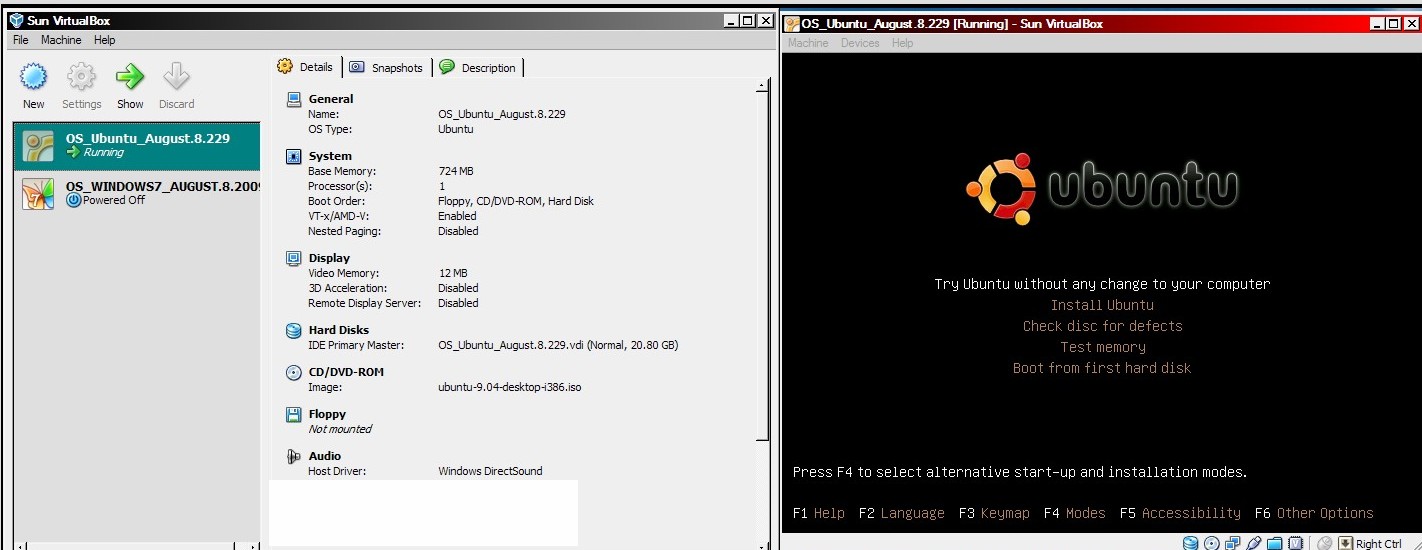Click the details pane scroll down arrow
Screen dimensions: 1422x550
[762, 545]
